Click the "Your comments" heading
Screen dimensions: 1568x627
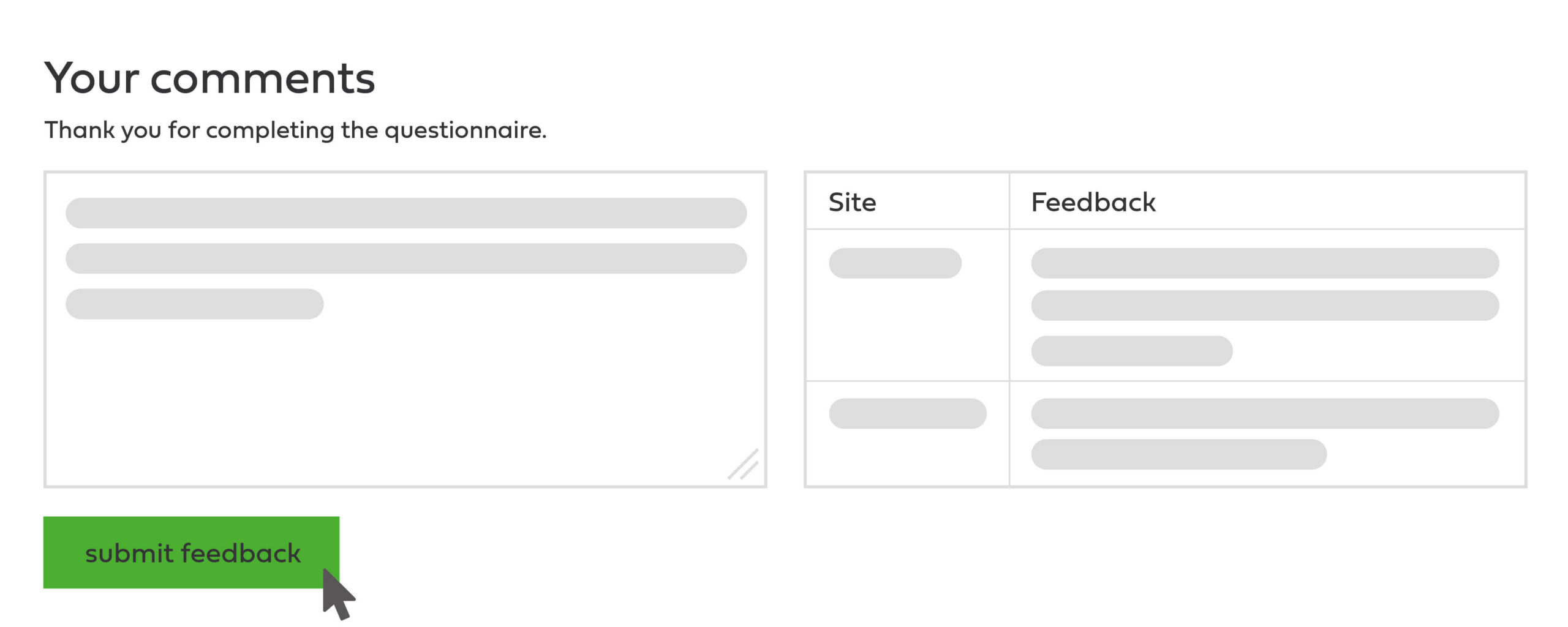[x=209, y=78]
